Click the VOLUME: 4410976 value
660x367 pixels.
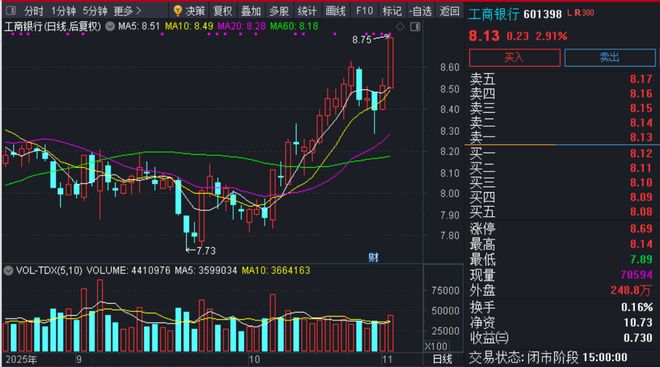tap(128, 270)
